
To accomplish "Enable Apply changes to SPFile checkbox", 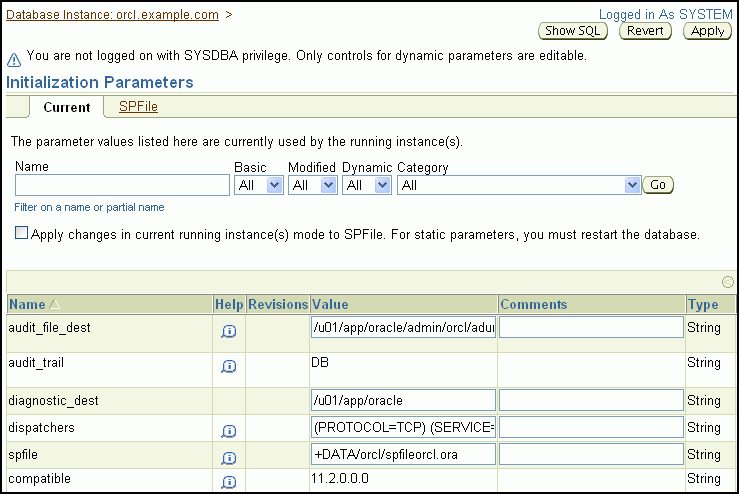I will pos(22,234).
